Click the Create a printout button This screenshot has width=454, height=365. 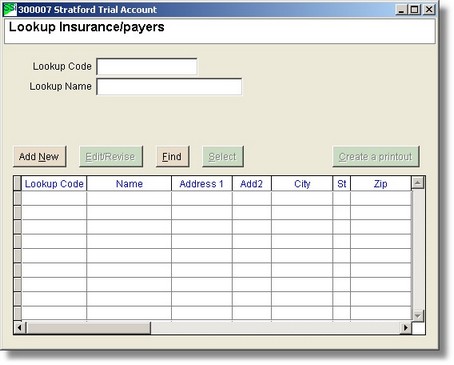(x=376, y=156)
